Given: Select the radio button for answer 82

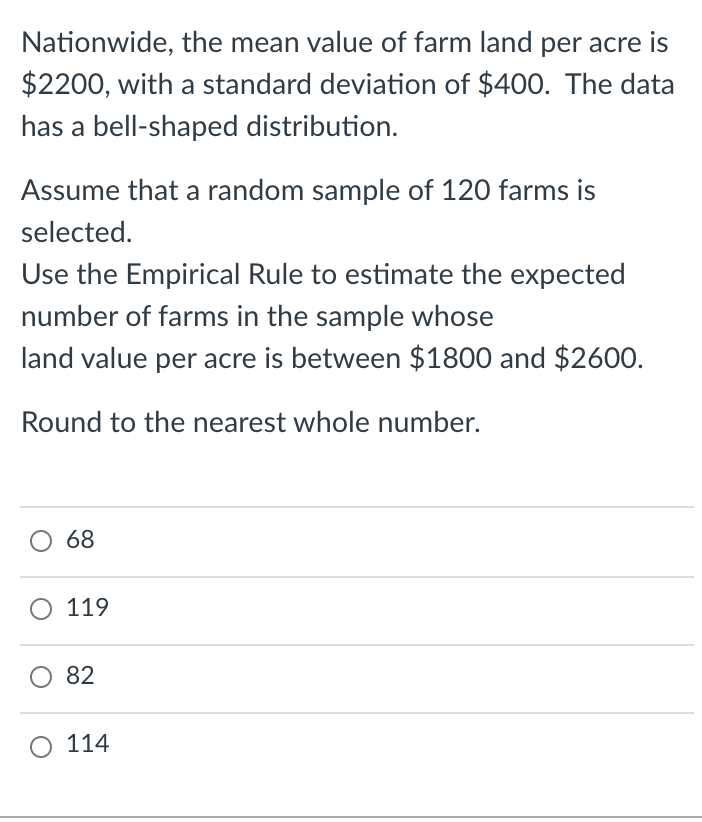Looking at the screenshot, I should click(x=40, y=677).
